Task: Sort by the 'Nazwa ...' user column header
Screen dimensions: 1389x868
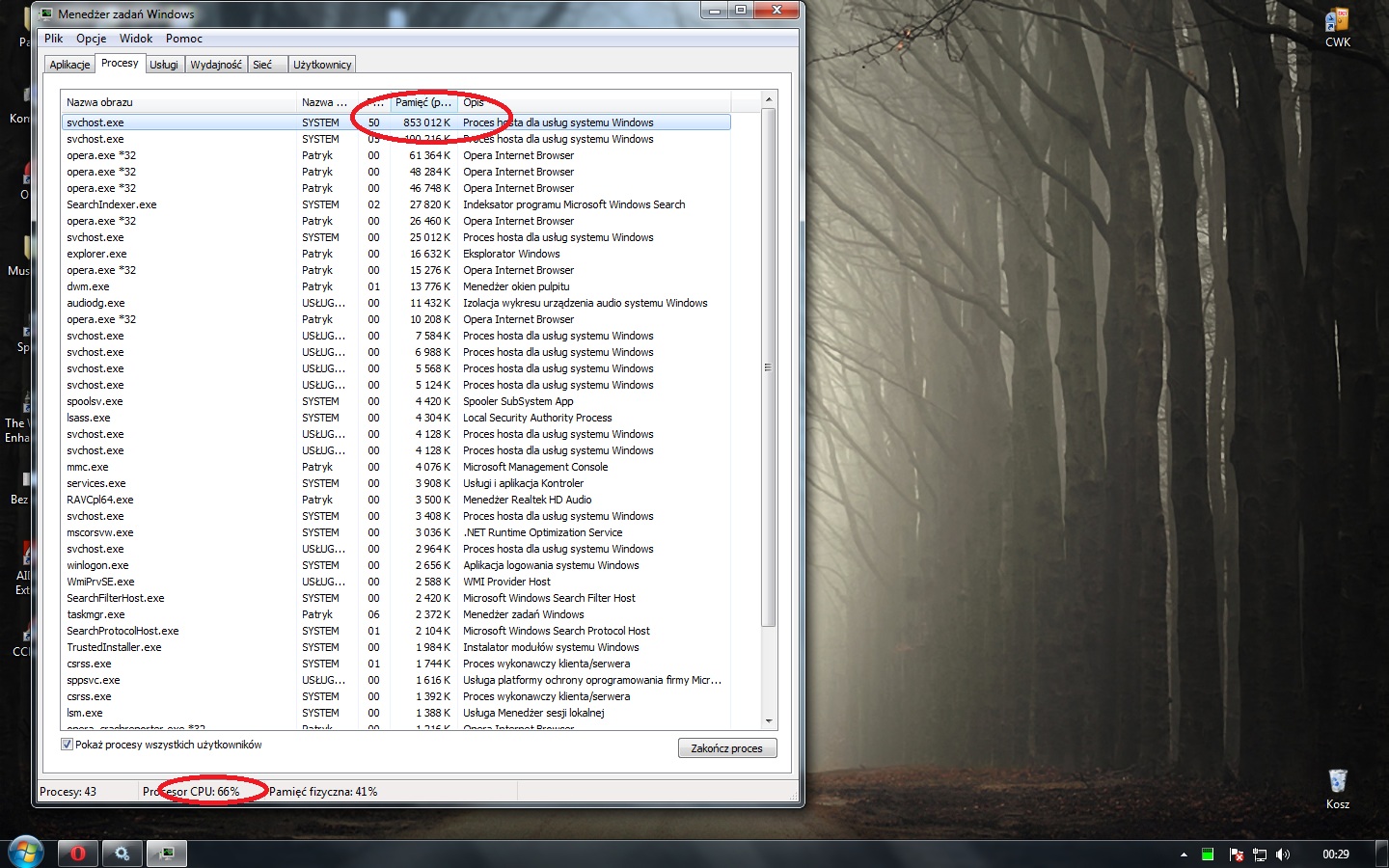Action: tap(327, 102)
